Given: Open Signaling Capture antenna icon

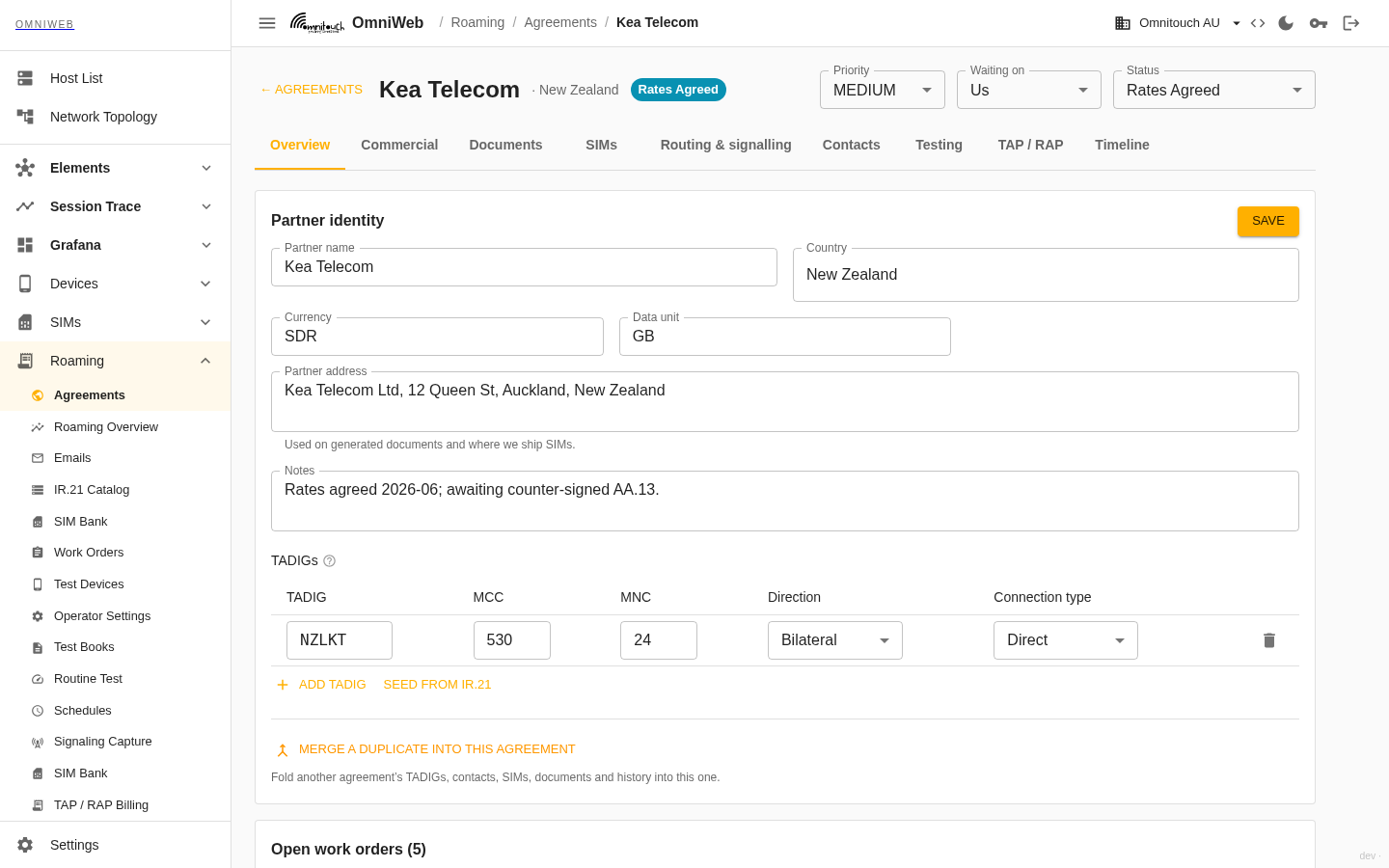Looking at the screenshot, I should tap(38, 742).
